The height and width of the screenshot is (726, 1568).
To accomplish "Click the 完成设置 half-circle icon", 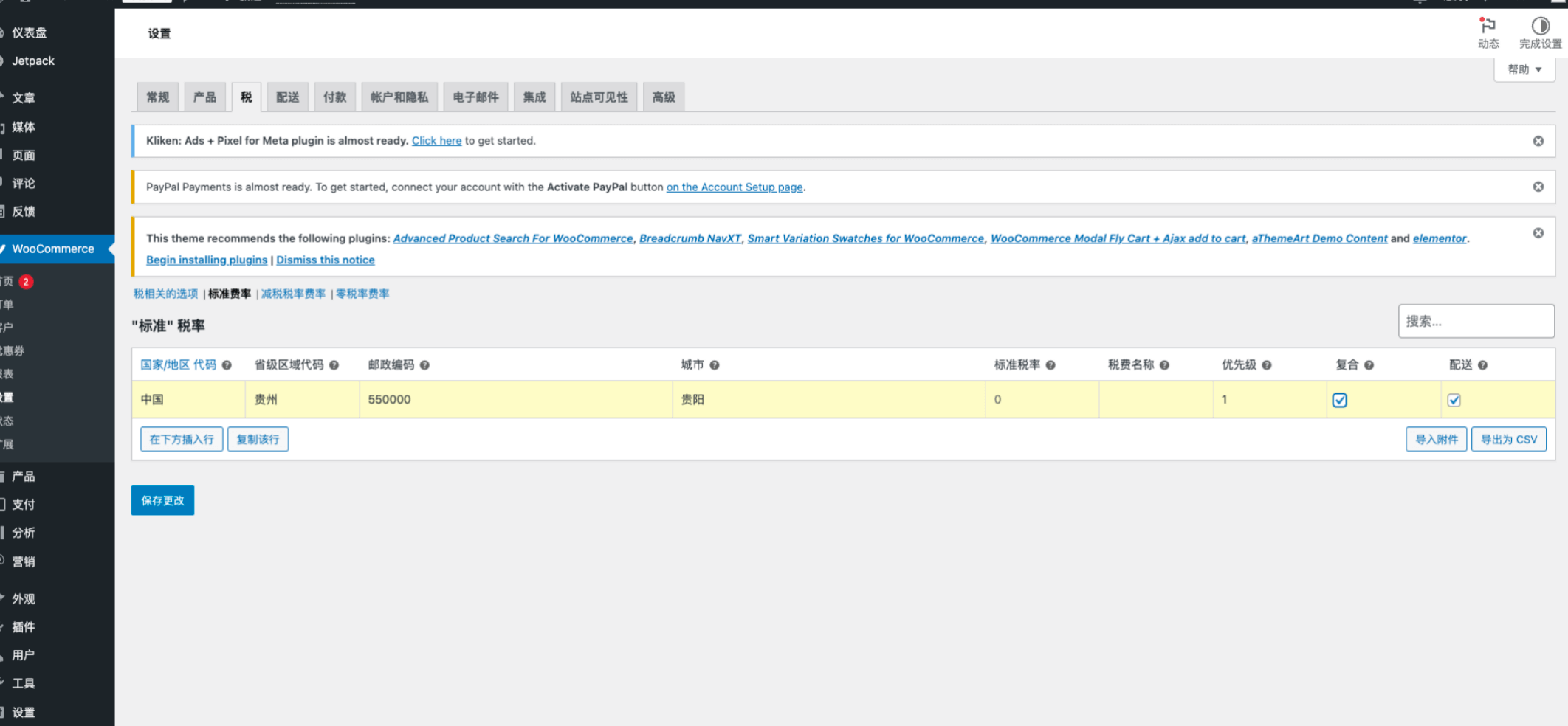I will (1540, 27).
